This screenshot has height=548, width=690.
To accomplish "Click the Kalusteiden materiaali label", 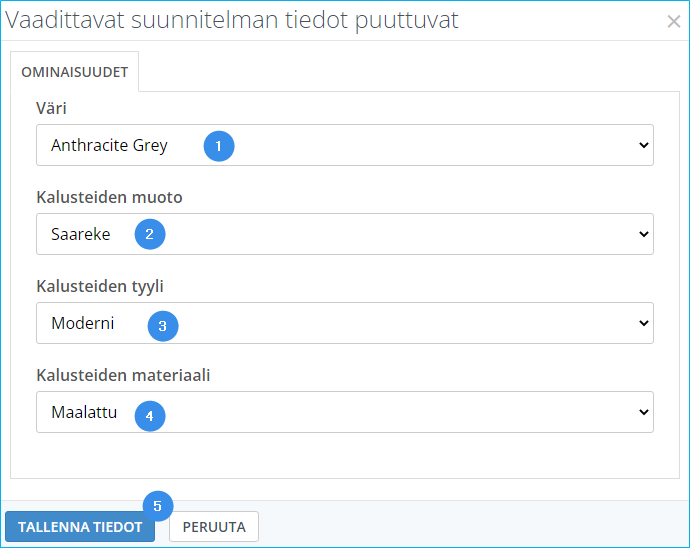I will (123, 375).
